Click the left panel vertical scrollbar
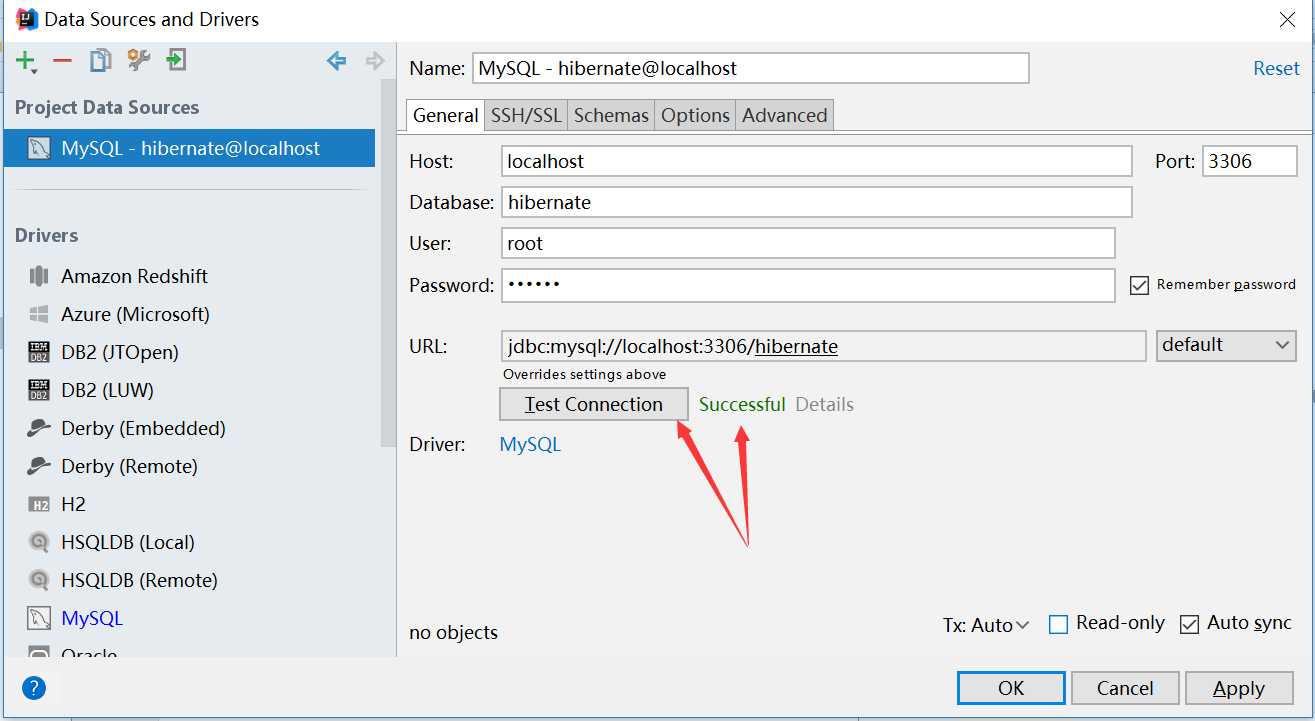The image size is (1315, 721). point(389,265)
